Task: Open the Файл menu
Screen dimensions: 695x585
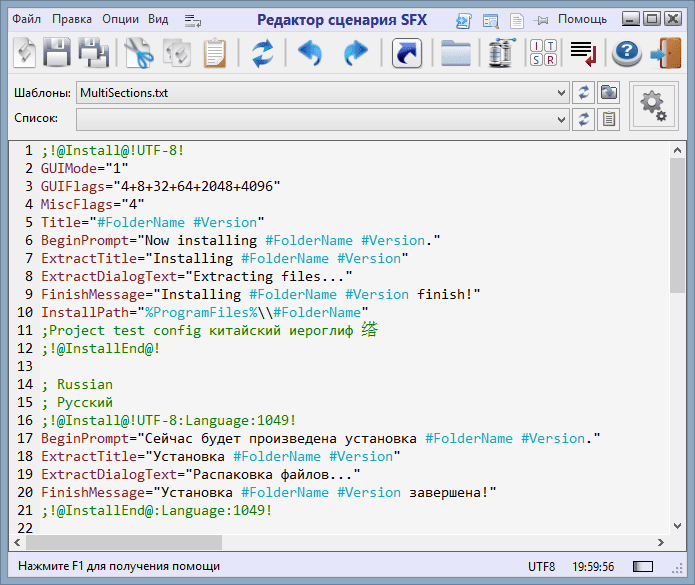Action: [x=27, y=19]
